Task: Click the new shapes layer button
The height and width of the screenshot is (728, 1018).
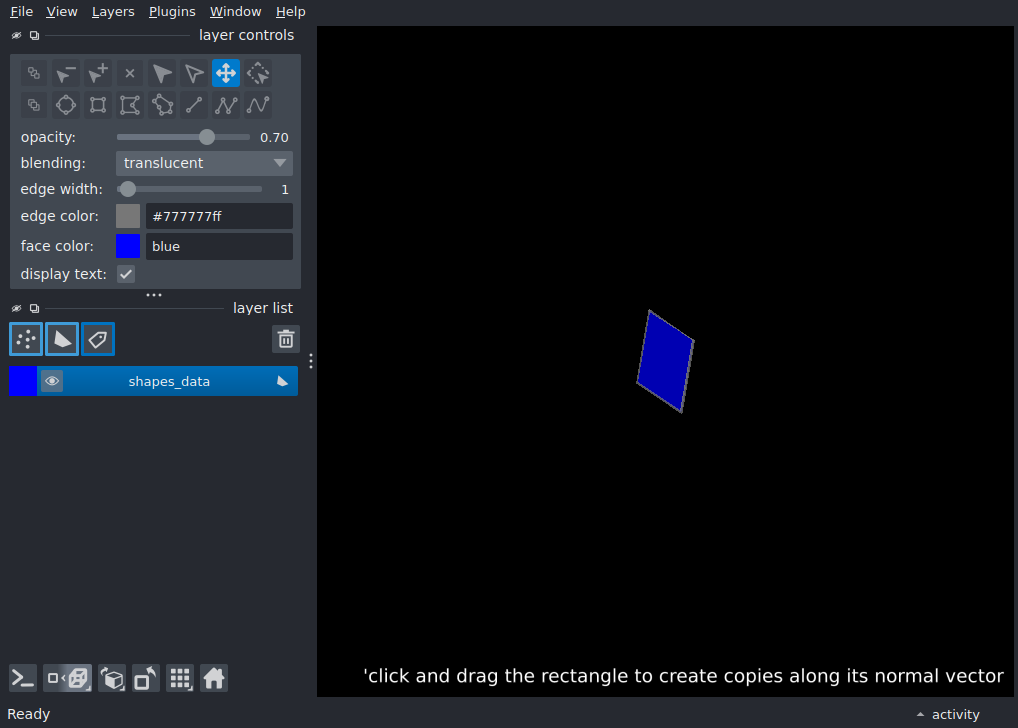Action: point(62,339)
